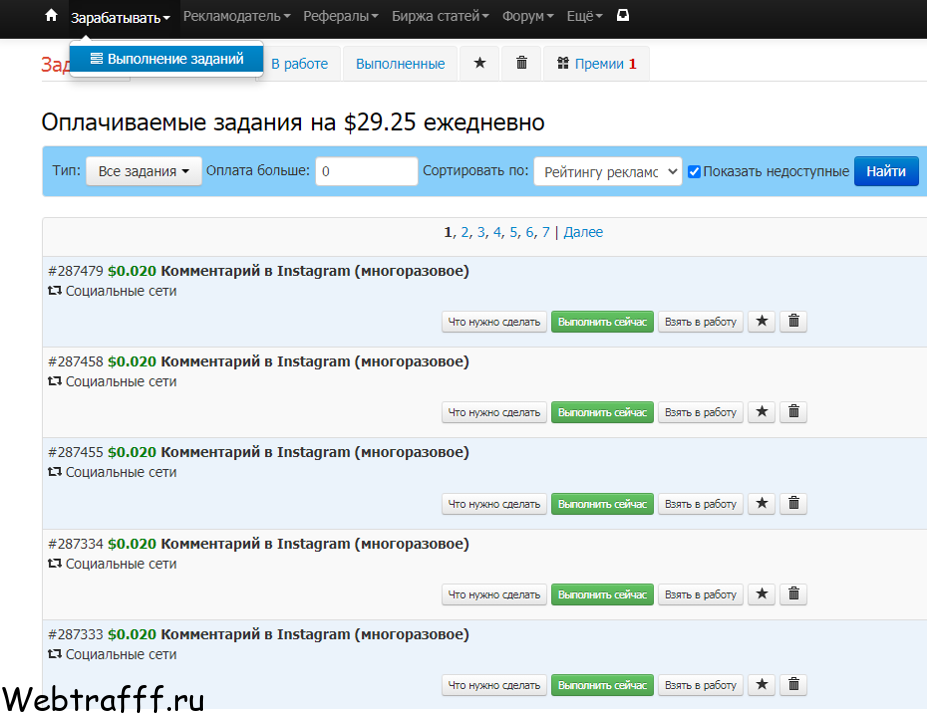
Task: Open the sort by Рейтингу select box
Action: 608,171
